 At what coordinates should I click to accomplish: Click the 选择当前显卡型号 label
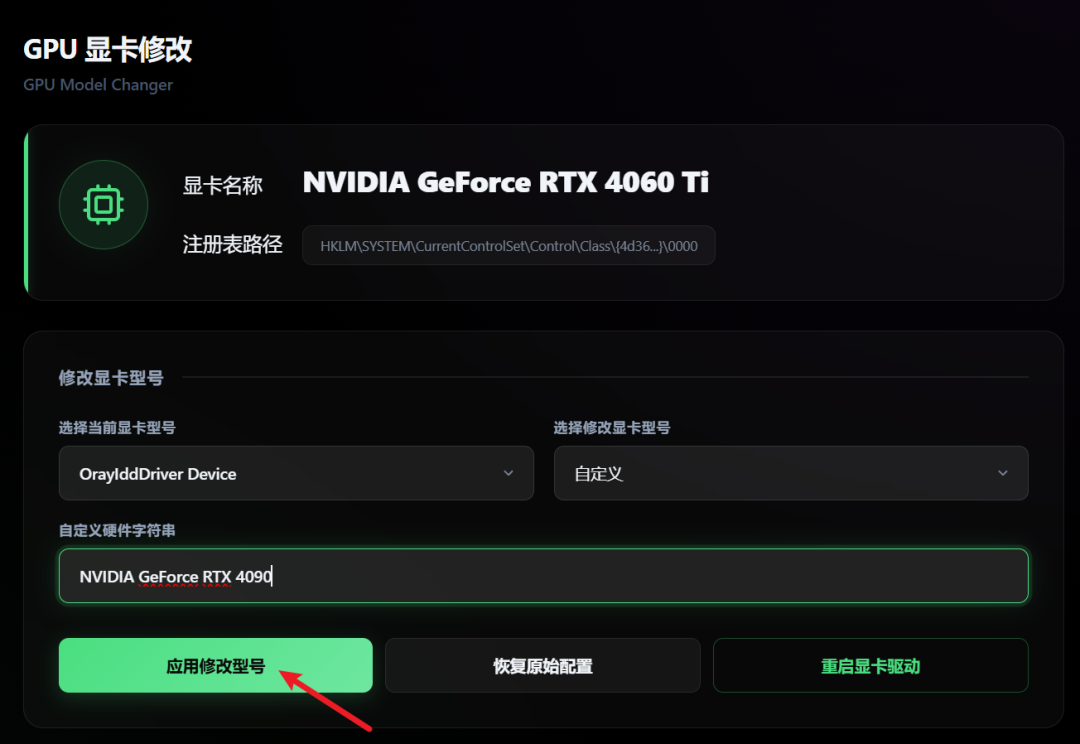(x=117, y=428)
